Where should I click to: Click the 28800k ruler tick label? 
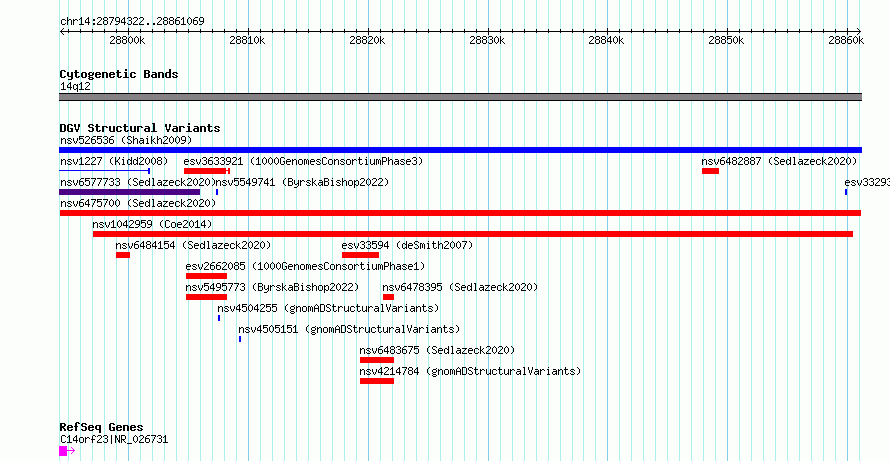128,40
